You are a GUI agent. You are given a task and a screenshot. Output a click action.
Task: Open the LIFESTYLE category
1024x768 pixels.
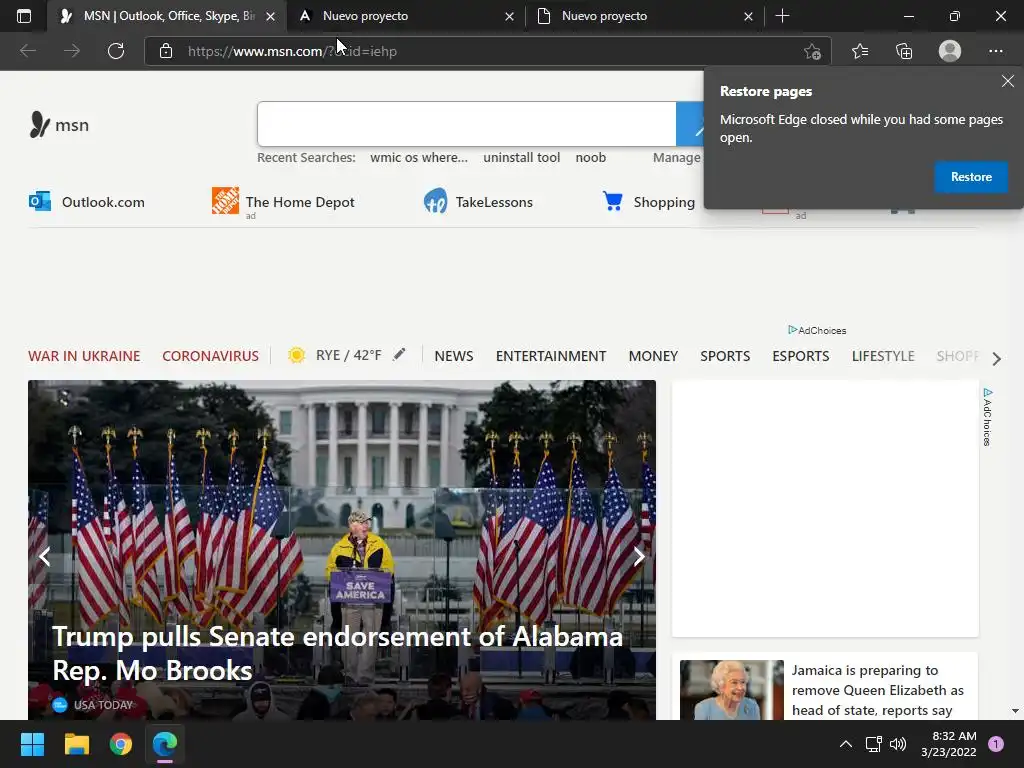pos(883,356)
